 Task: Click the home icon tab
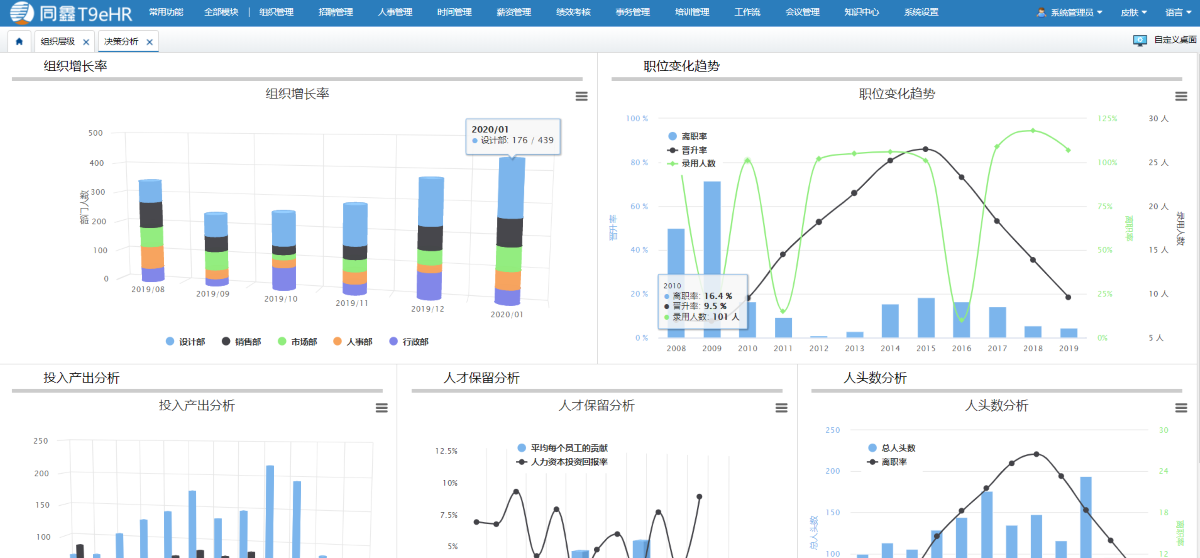coord(19,42)
